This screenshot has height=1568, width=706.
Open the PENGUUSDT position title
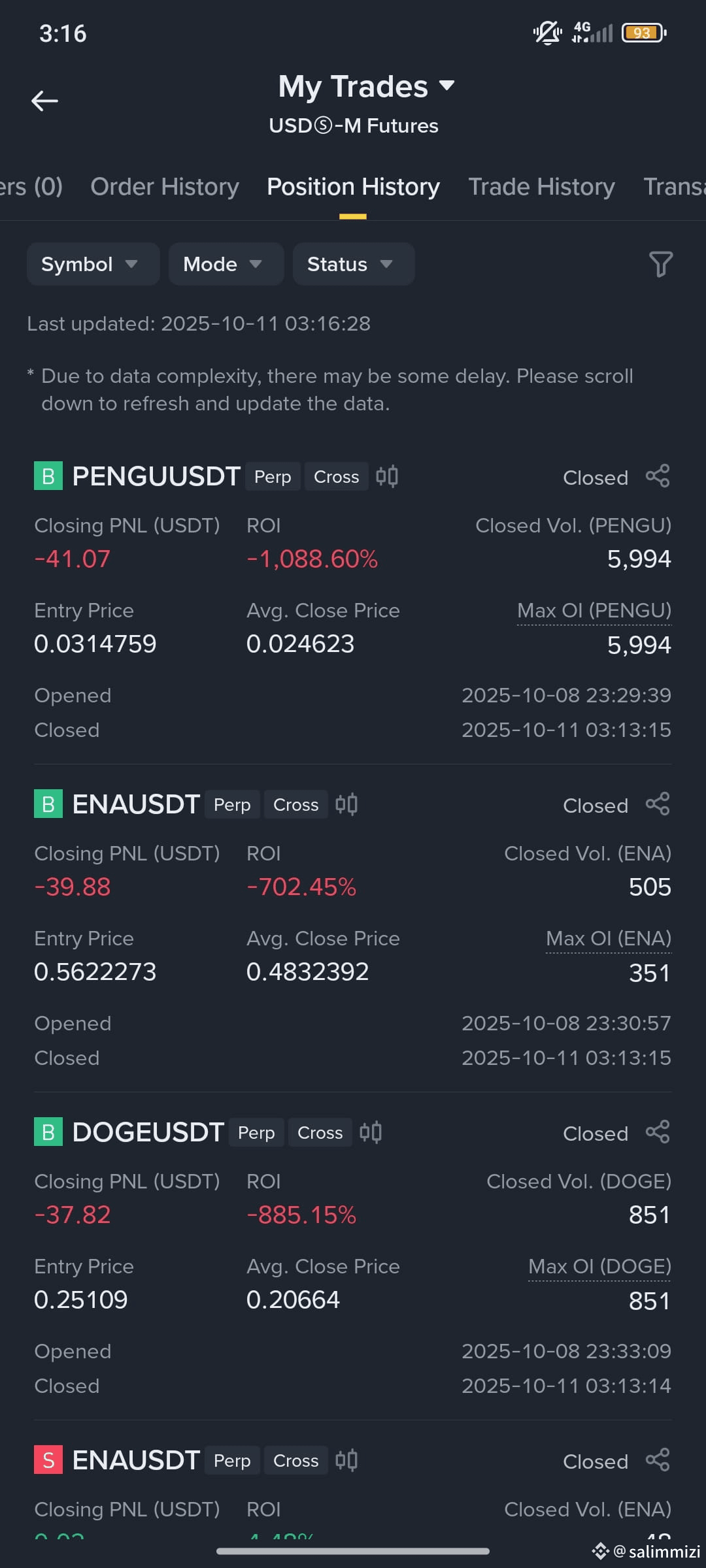pos(156,476)
